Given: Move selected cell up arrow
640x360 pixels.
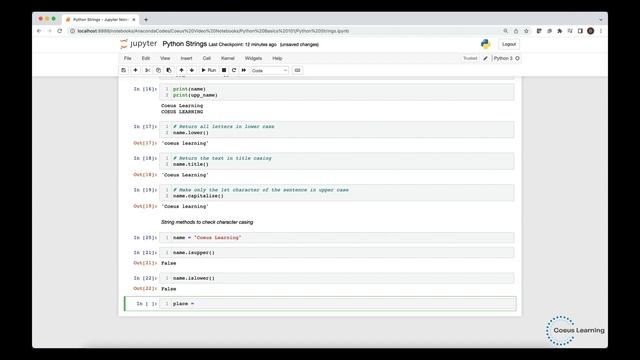Looking at the screenshot, I should [x=181, y=70].
